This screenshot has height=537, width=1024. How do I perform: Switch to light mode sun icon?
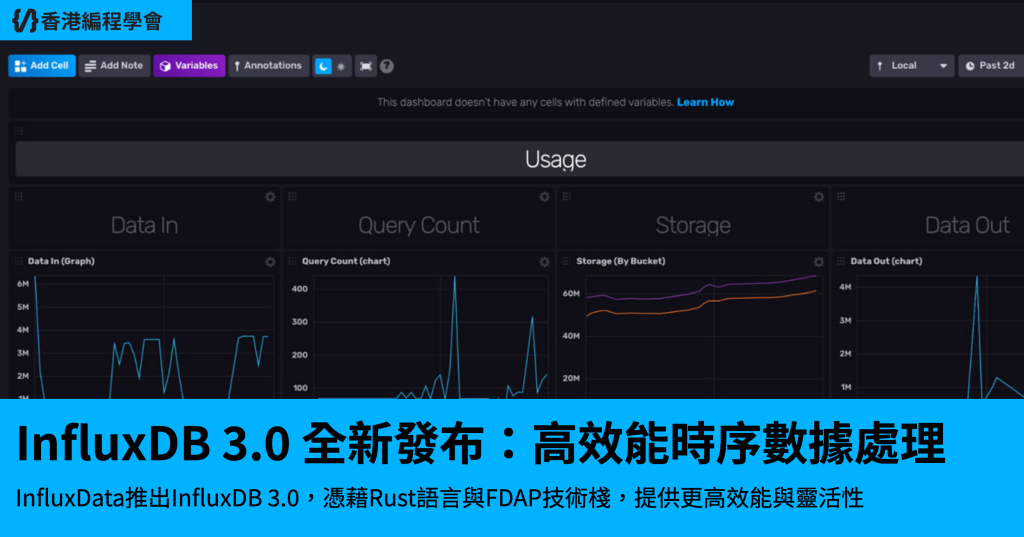point(342,66)
